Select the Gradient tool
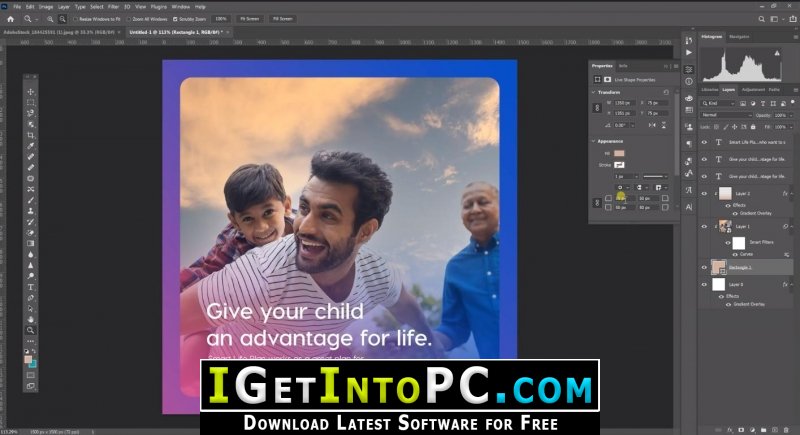The height and width of the screenshot is (435, 800). pos(31,243)
